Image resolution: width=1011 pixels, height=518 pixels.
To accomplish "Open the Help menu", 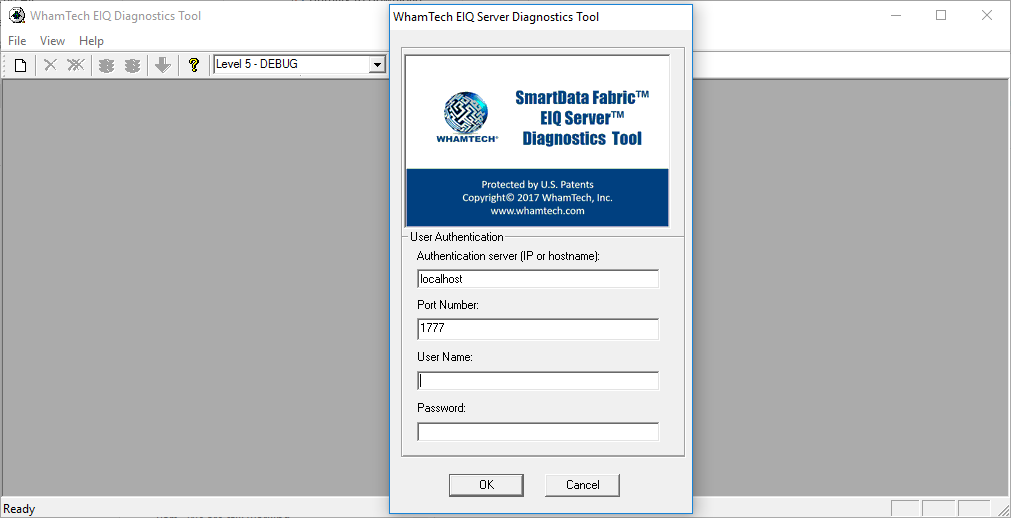I will (92, 41).
